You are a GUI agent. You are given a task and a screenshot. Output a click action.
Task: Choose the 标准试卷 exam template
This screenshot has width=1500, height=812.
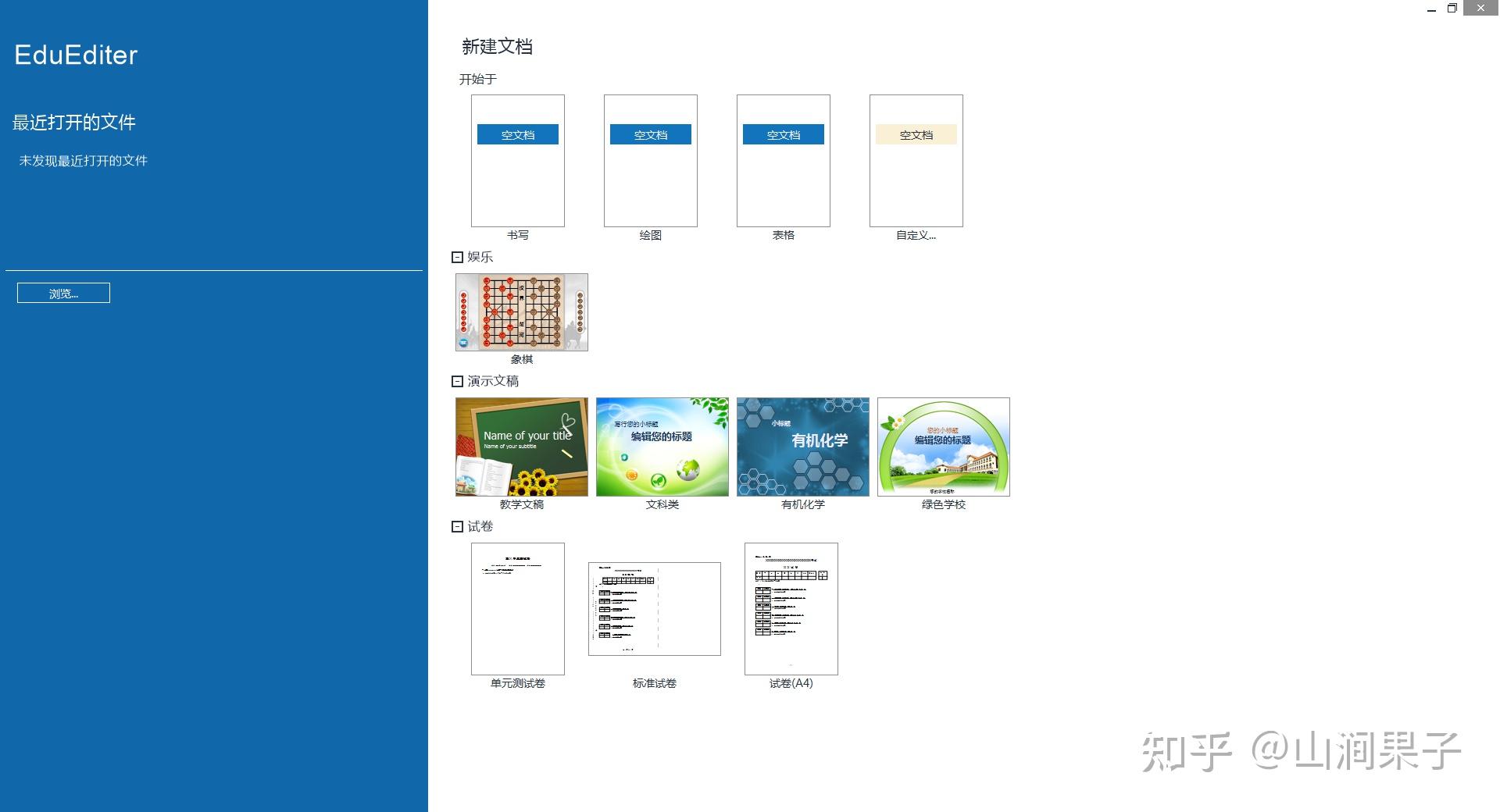(x=655, y=609)
